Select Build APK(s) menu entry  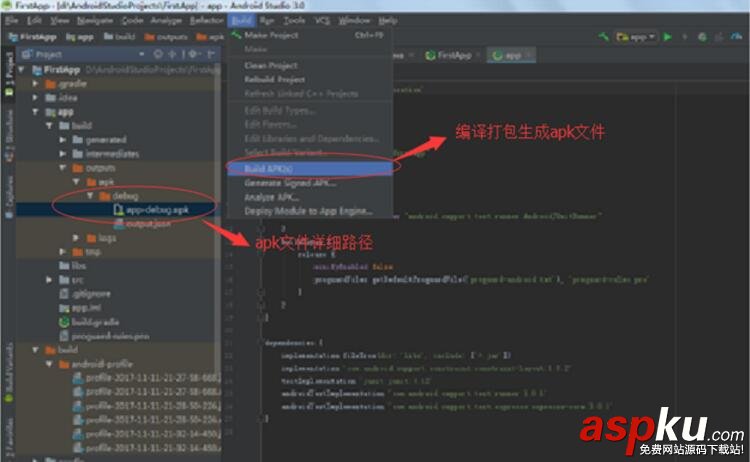pos(310,168)
